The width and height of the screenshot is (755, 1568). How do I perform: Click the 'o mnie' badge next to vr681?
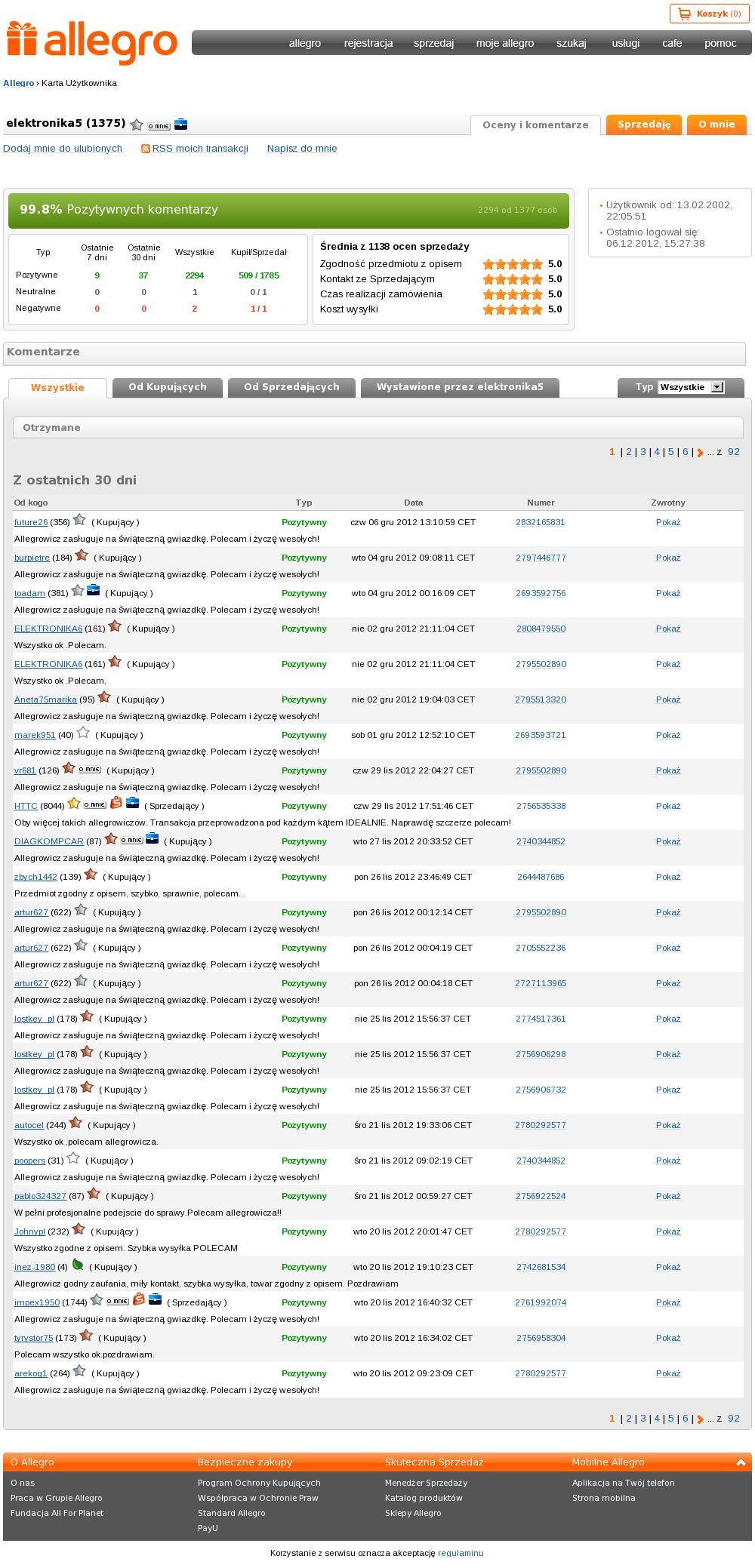tap(89, 770)
